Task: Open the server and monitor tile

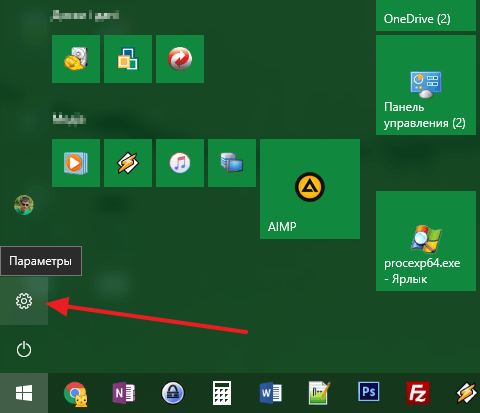Action: [232, 163]
